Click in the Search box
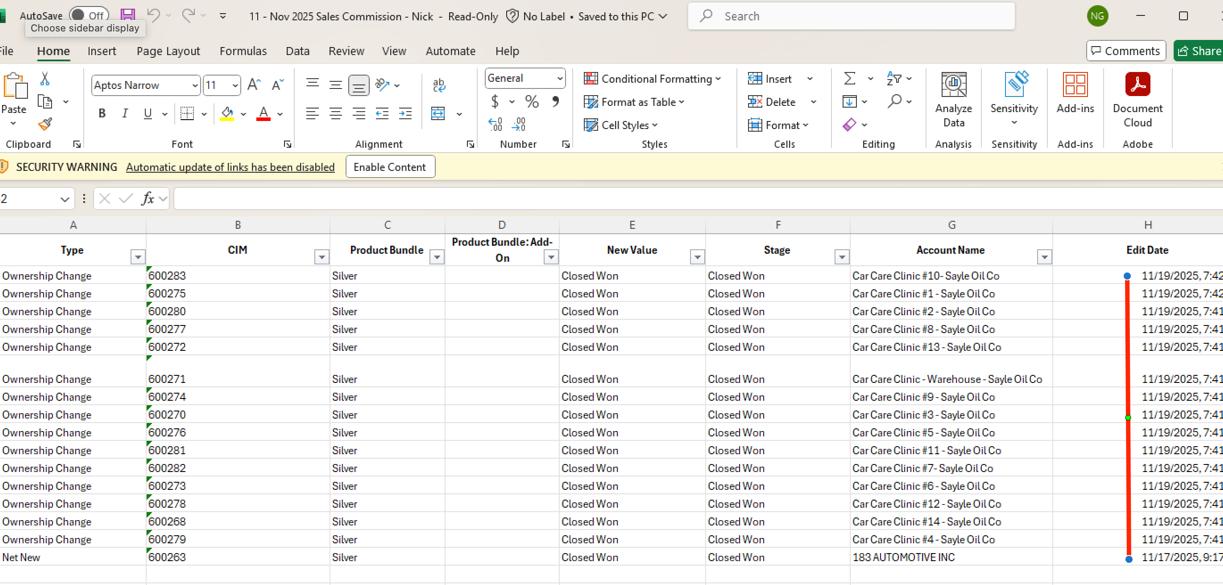The height and width of the screenshot is (585, 1223). point(852,16)
